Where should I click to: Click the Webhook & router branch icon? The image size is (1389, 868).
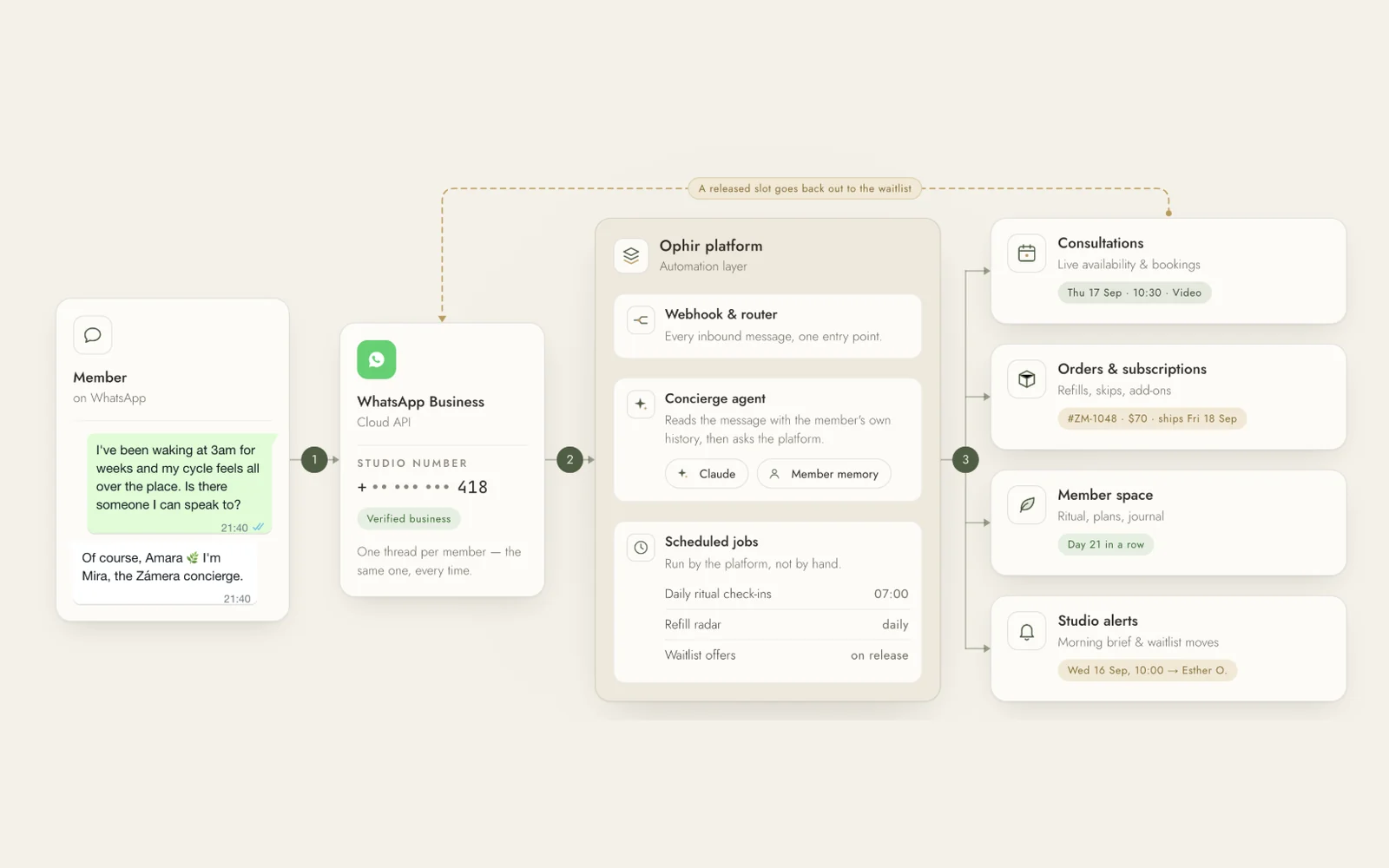click(641, 320)
